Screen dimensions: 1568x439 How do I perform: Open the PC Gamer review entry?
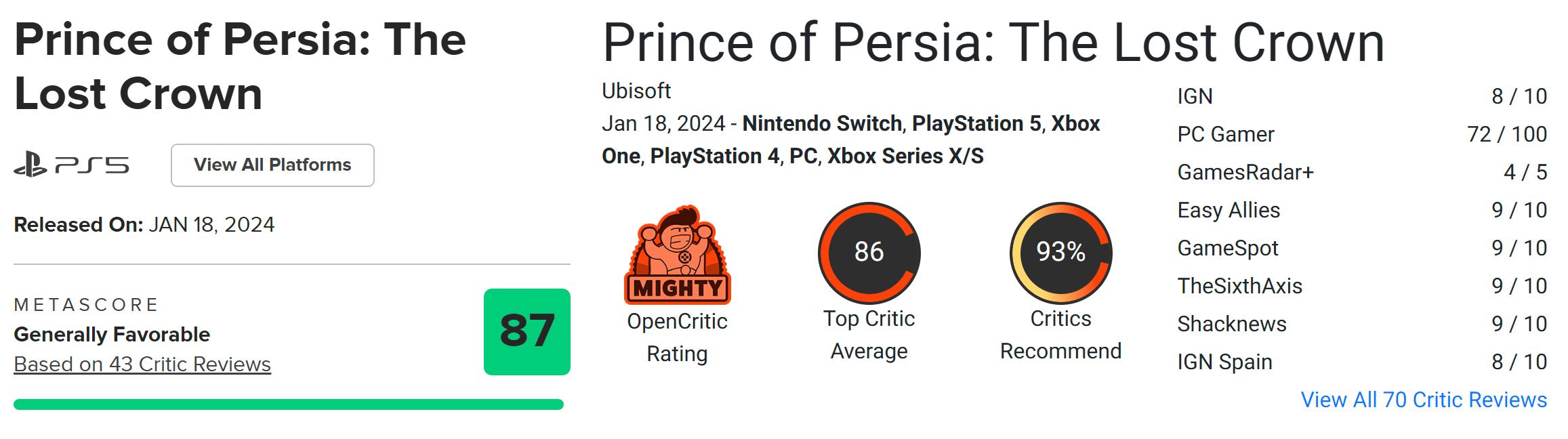(x=1225, y=134)
